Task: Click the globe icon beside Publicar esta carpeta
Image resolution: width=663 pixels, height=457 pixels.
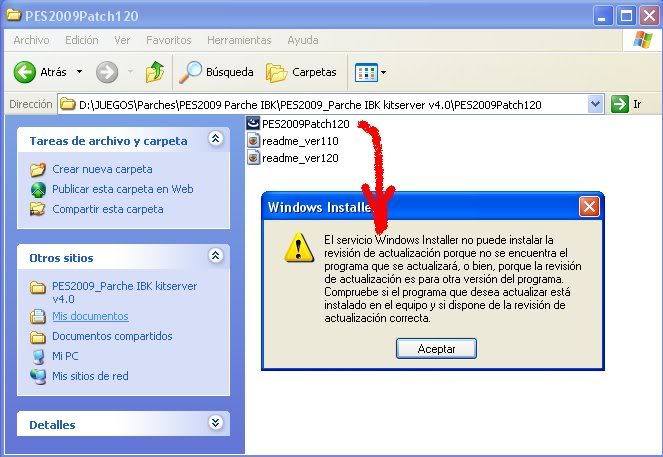Action: (38, 190)
